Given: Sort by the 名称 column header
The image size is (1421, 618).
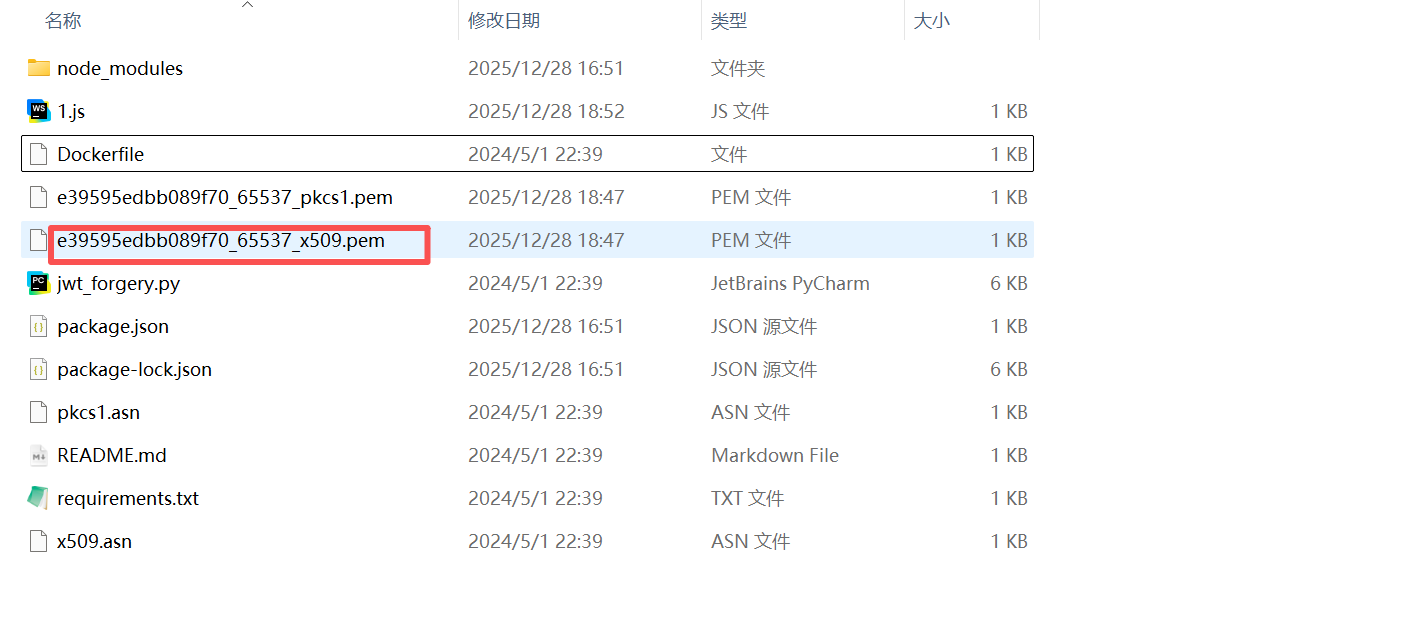Looking at the screenshot, I should pos(63,20).
